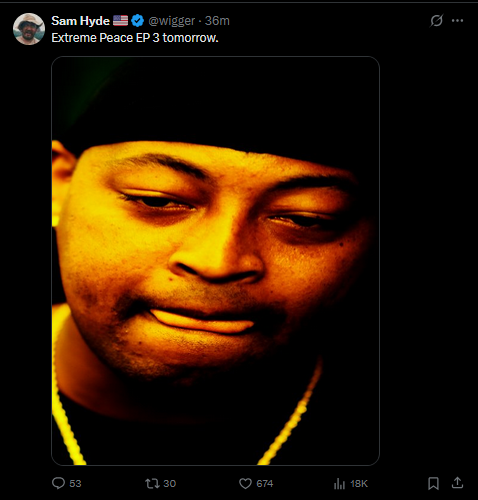The height and width of the screenshot is (500, 478).
Task: Open the 36m timestamp link
Action: click(x=217, y=21)
